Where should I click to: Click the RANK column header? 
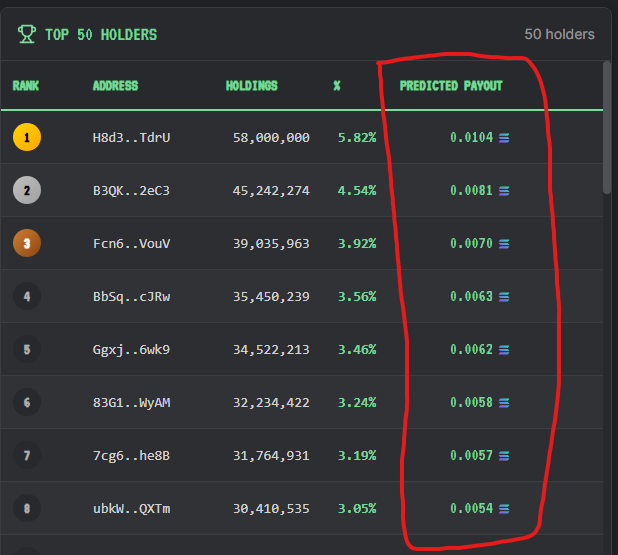(26, 86)
